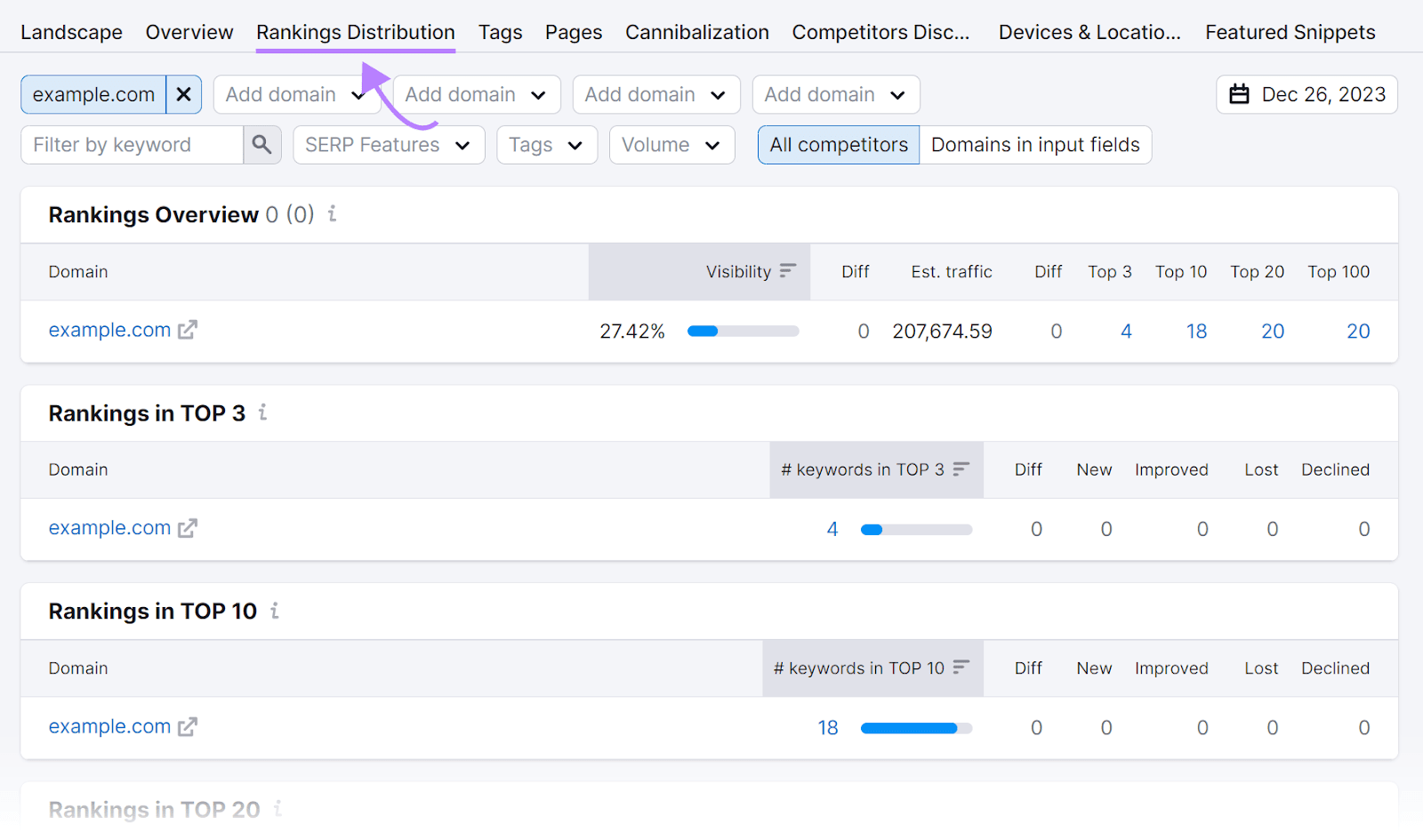
Task: Sort by '# keywords in TOP 3' icon
Action: point(962,469)
